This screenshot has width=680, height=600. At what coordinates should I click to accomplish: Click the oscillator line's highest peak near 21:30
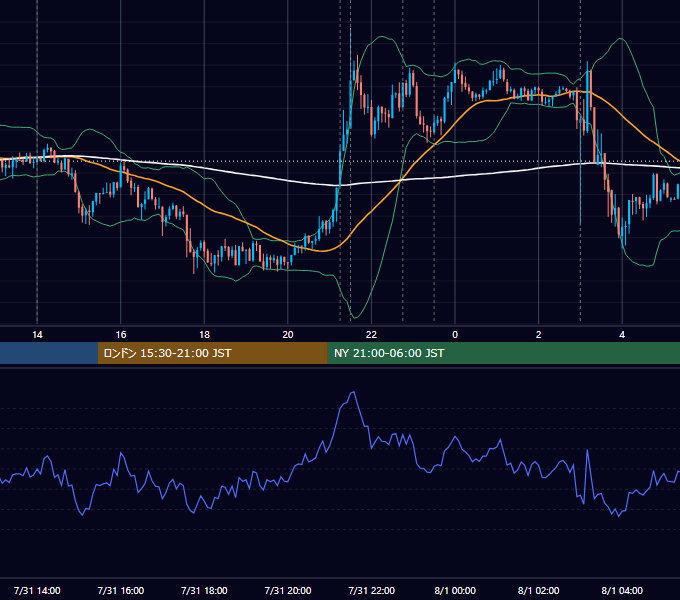(353, 393)
